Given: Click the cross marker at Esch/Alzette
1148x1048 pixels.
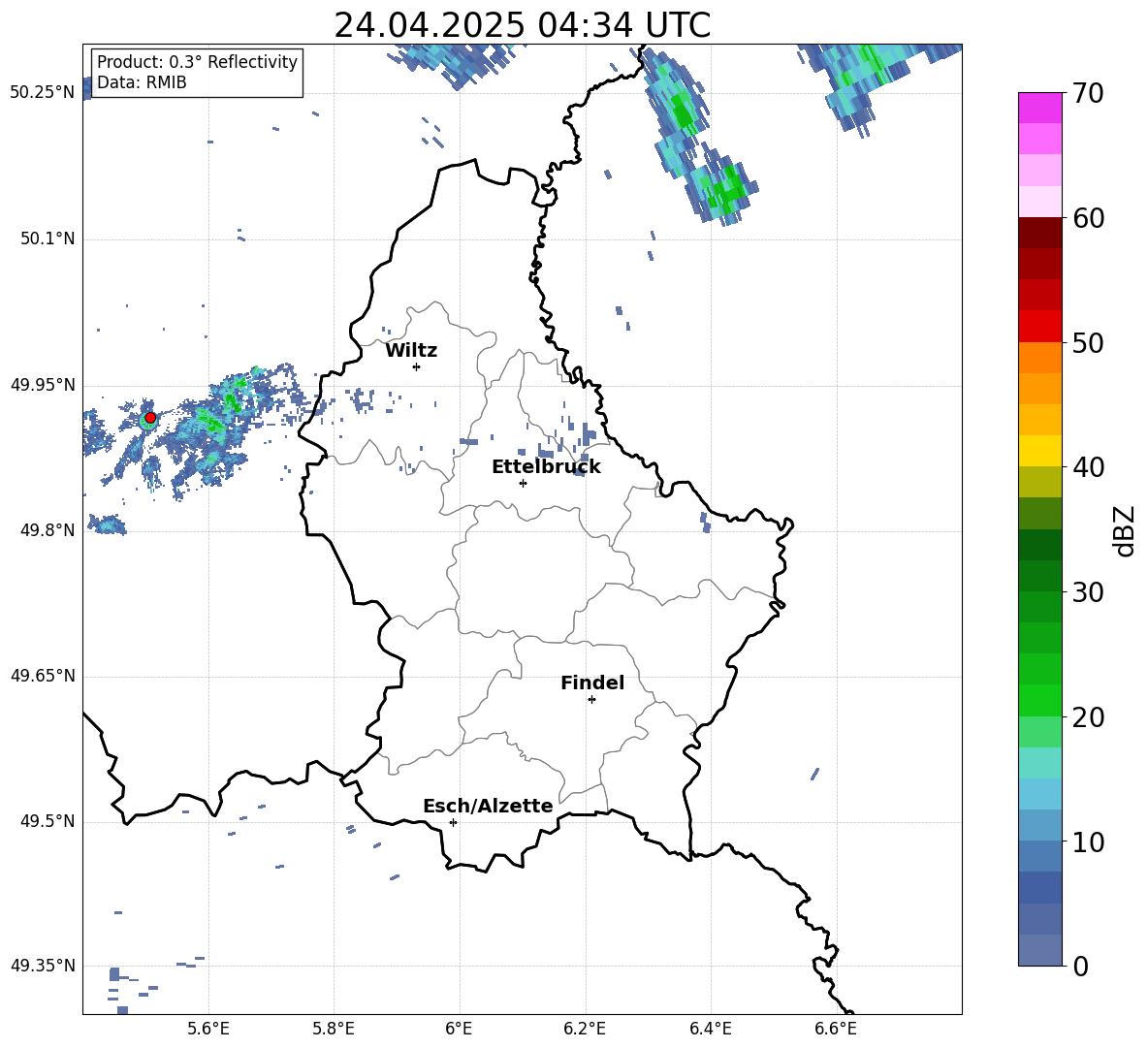Looking at the screenshot, I should pos(453,822).
